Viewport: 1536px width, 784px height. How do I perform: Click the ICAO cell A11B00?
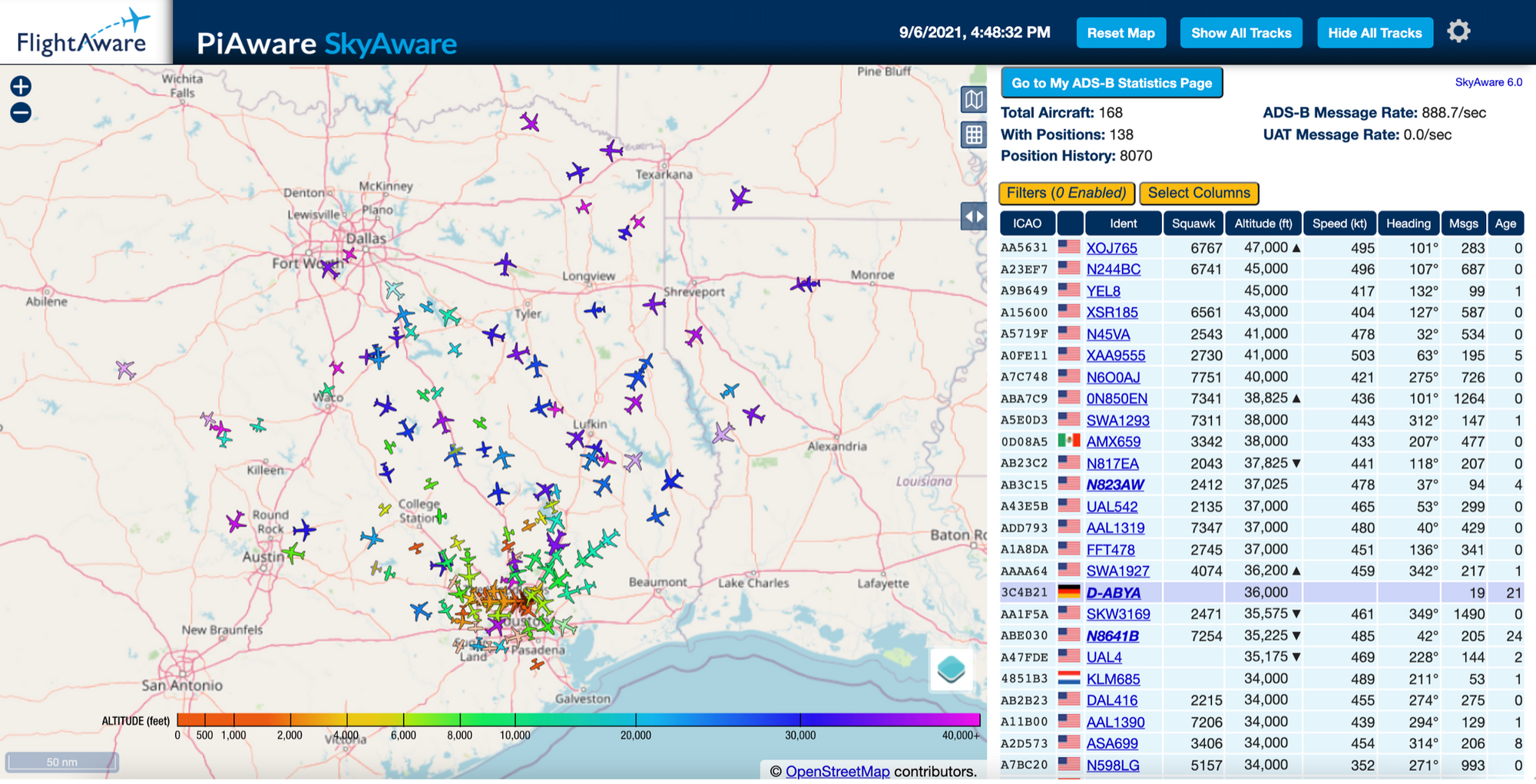1024,722
